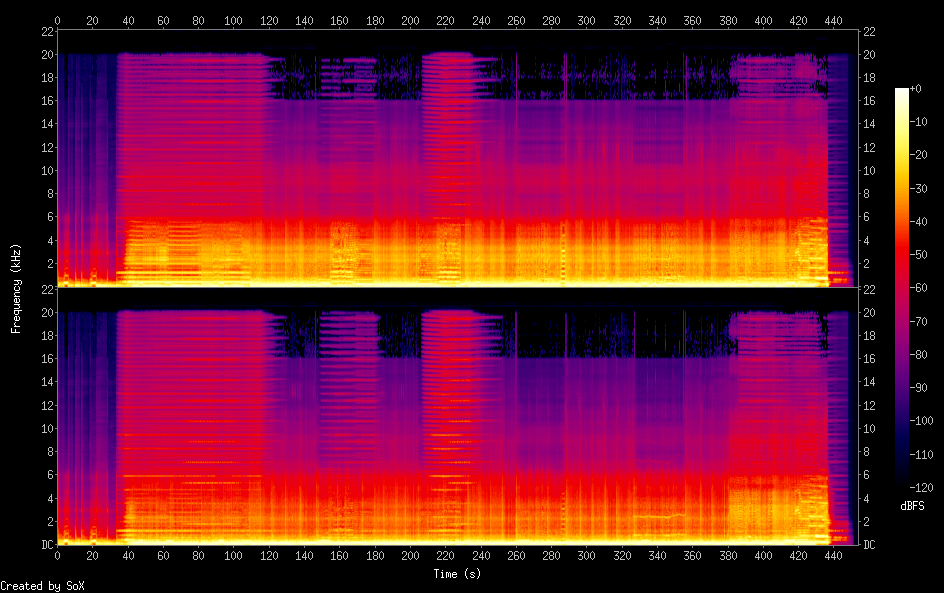This screenshot has height=593, width=944.
Task: Click the "Frequency (kHz)" vertical axis label
Action: pyautogui.click(x=16, y=288)
